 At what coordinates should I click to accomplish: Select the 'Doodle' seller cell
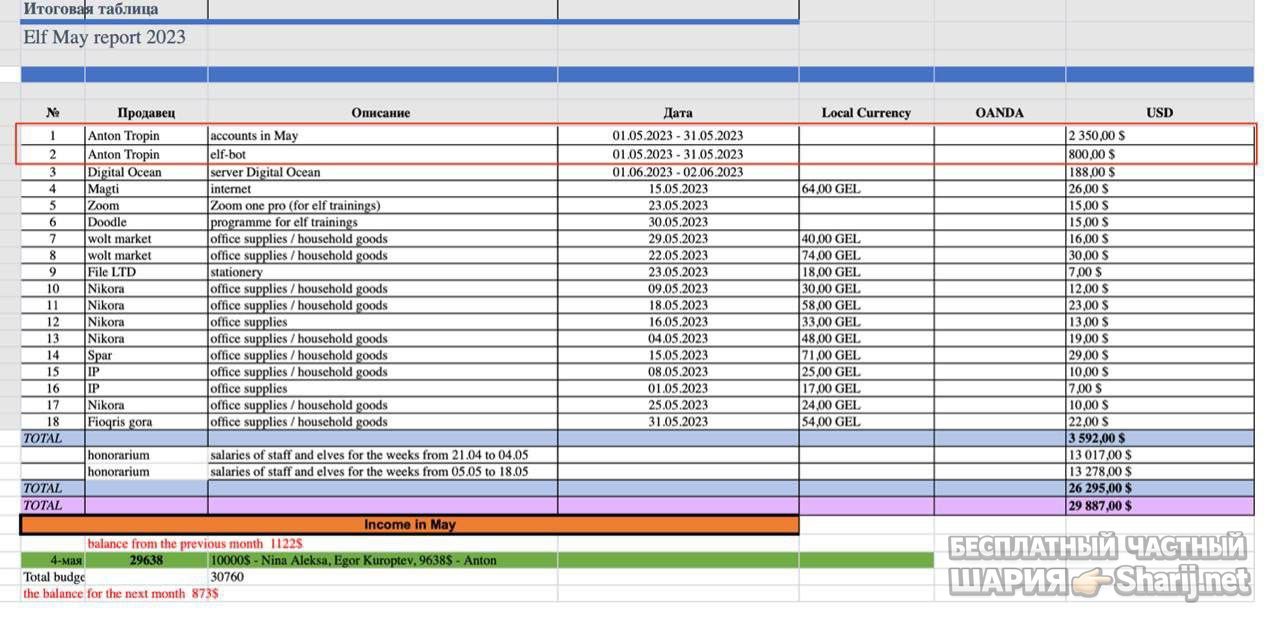point(146,222)
